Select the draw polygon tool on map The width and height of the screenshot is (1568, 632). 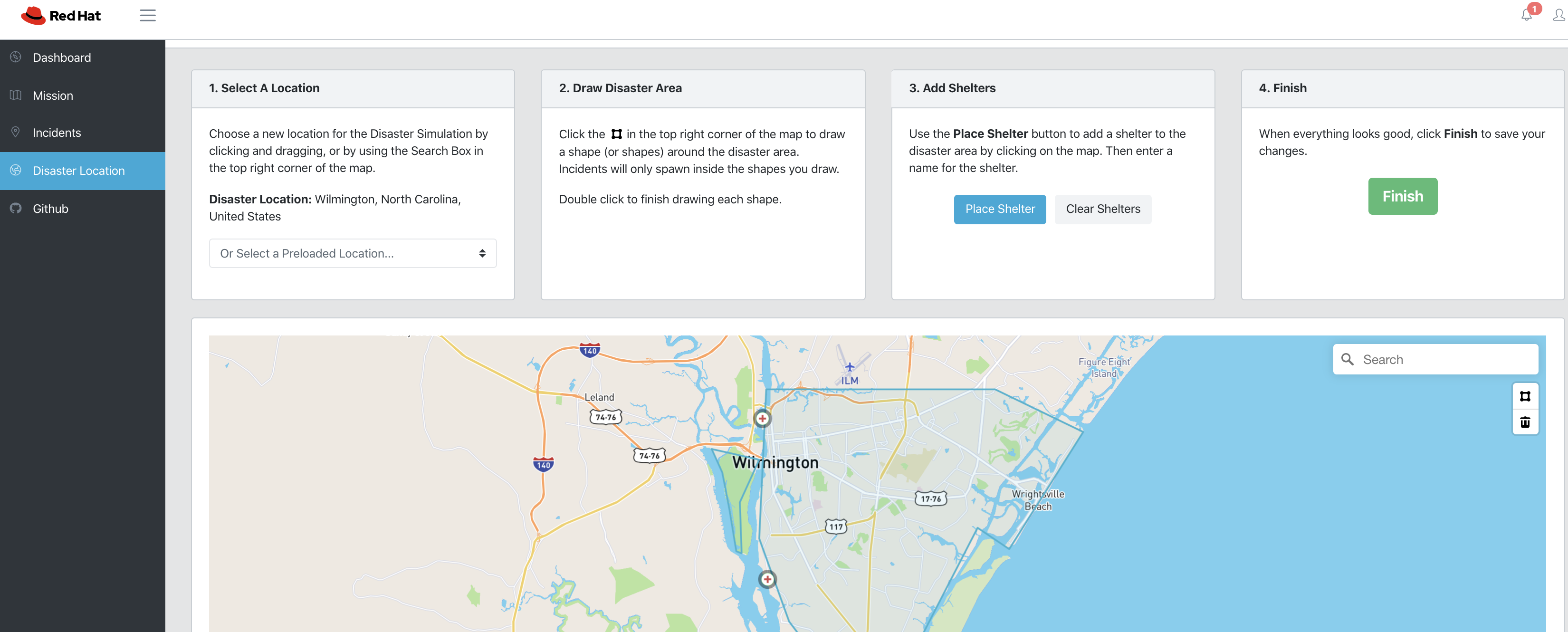click(1525, 396)
